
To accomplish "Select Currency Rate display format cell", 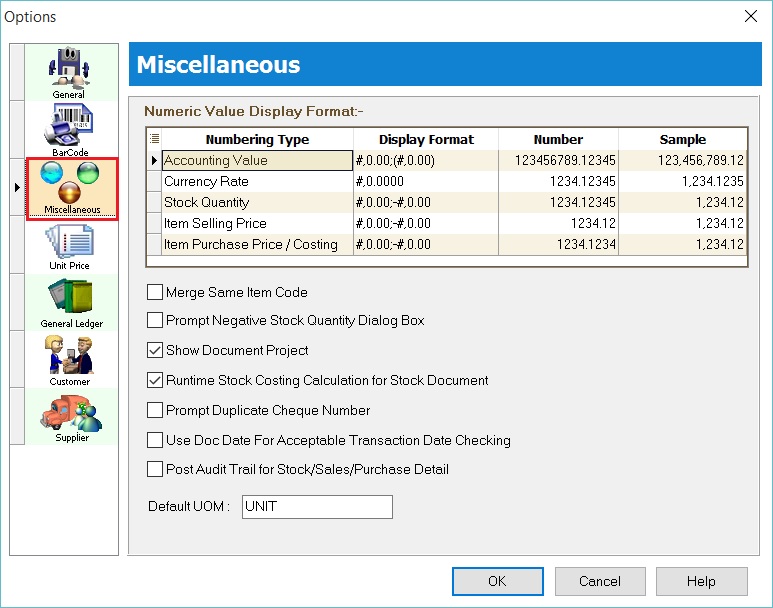I will [425, 182].
